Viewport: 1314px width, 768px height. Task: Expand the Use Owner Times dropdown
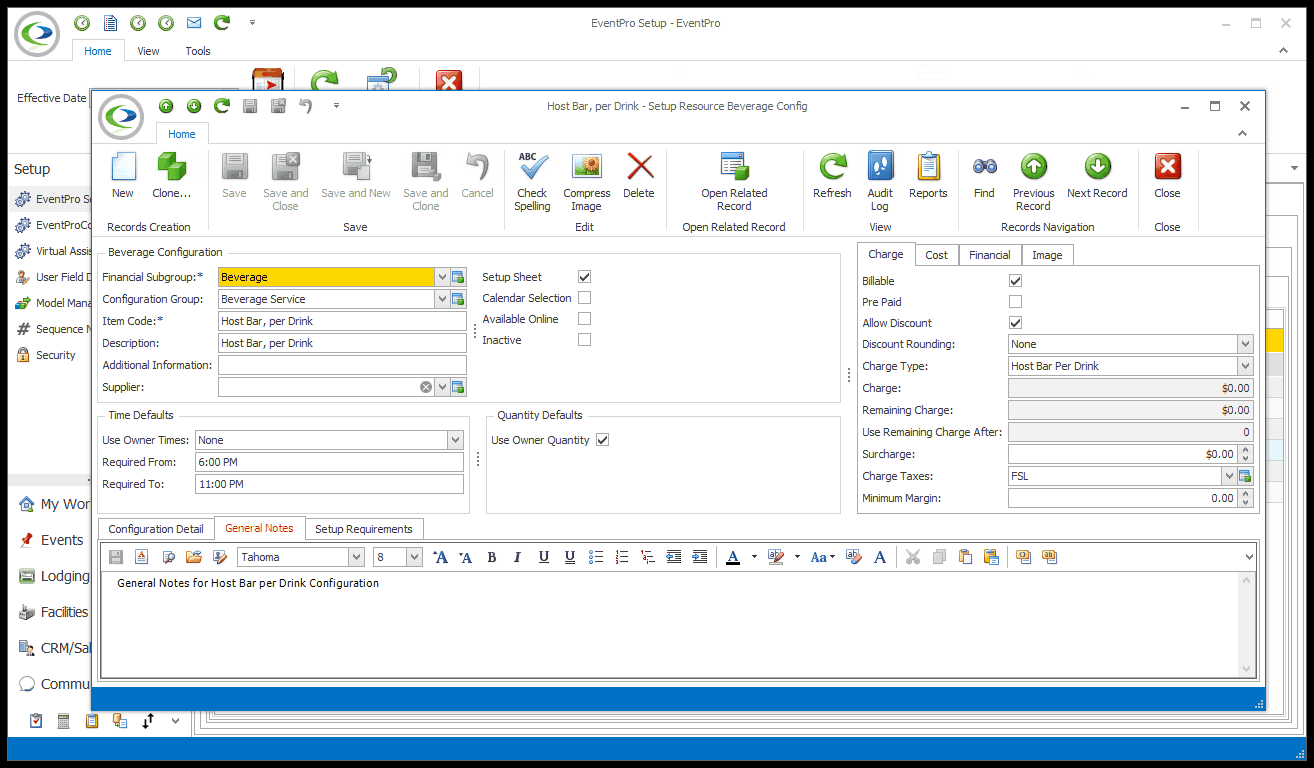point(455,440)
